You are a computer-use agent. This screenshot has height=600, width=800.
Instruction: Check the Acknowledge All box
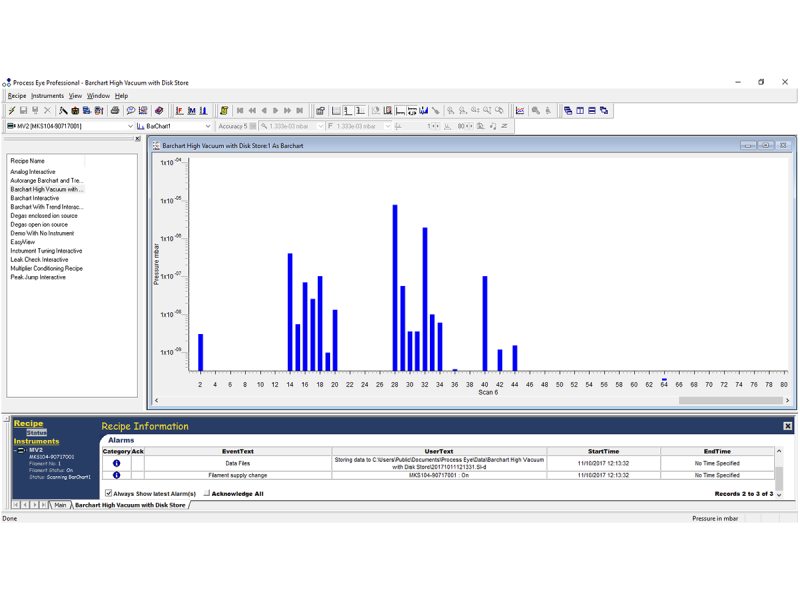click(206, 493)
